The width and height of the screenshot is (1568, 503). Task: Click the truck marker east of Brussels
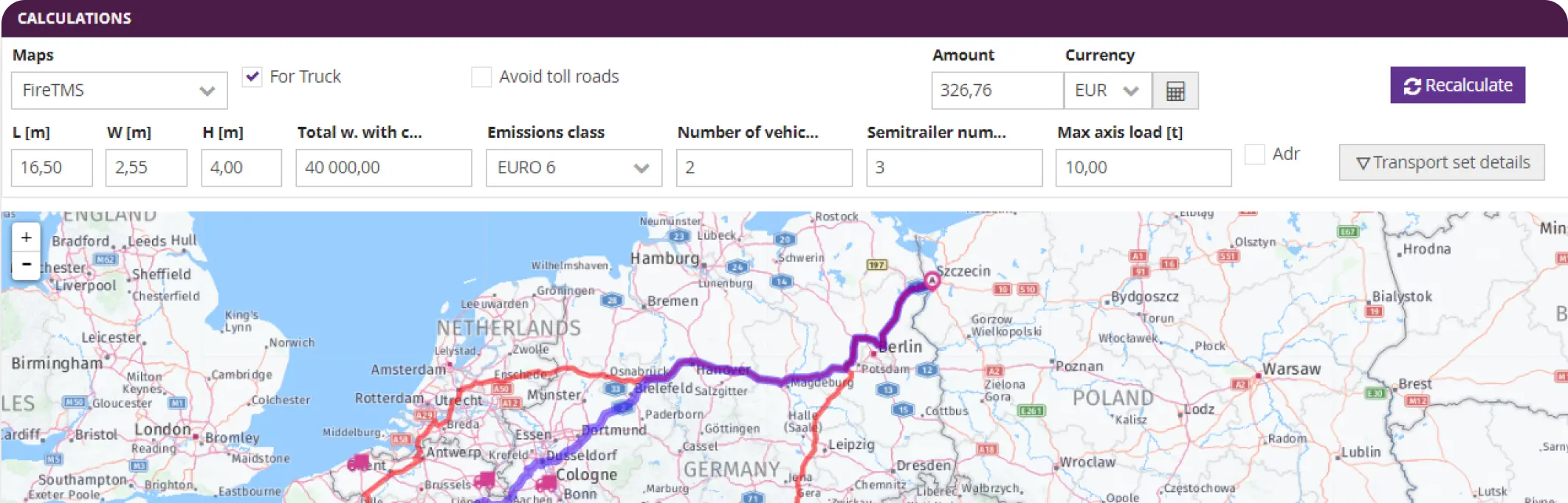484,482
